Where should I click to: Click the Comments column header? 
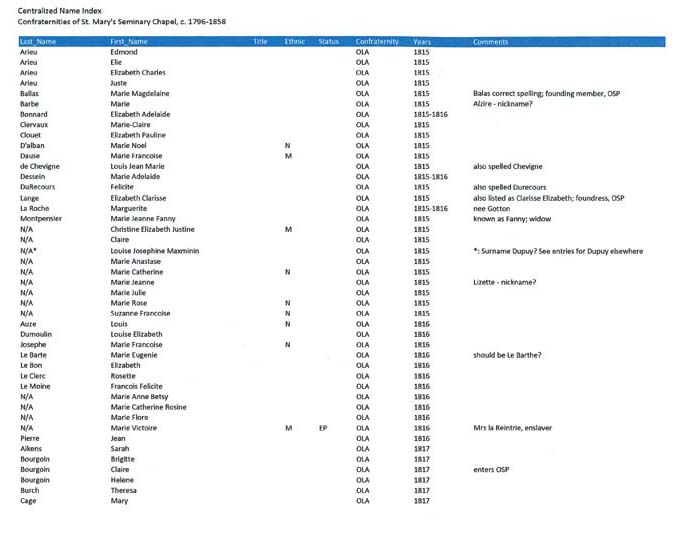click(x=492, y=42)
